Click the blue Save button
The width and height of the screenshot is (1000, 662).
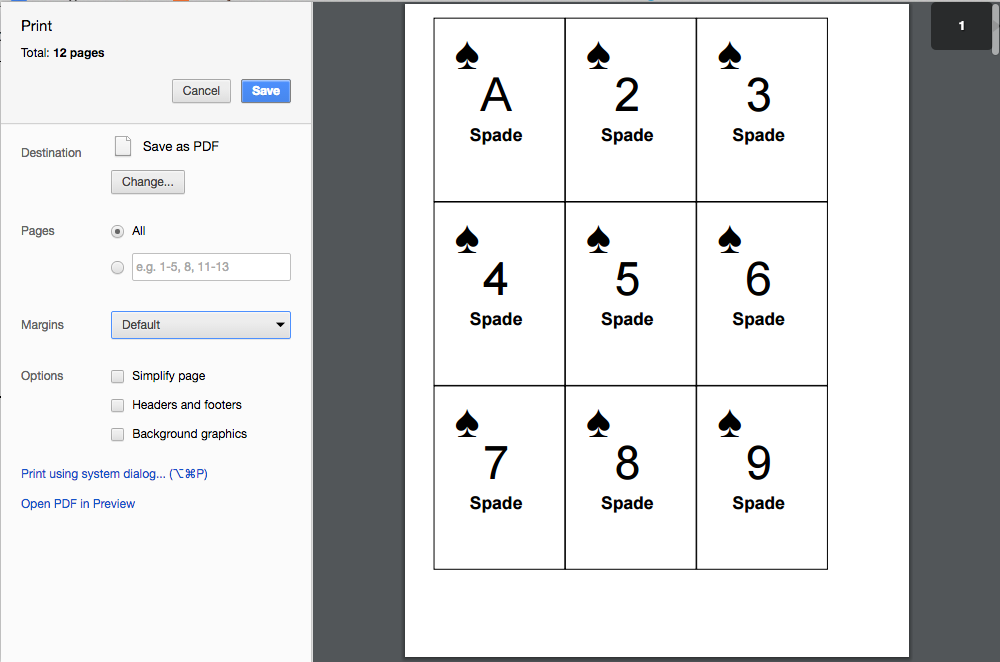pos(265,91)
